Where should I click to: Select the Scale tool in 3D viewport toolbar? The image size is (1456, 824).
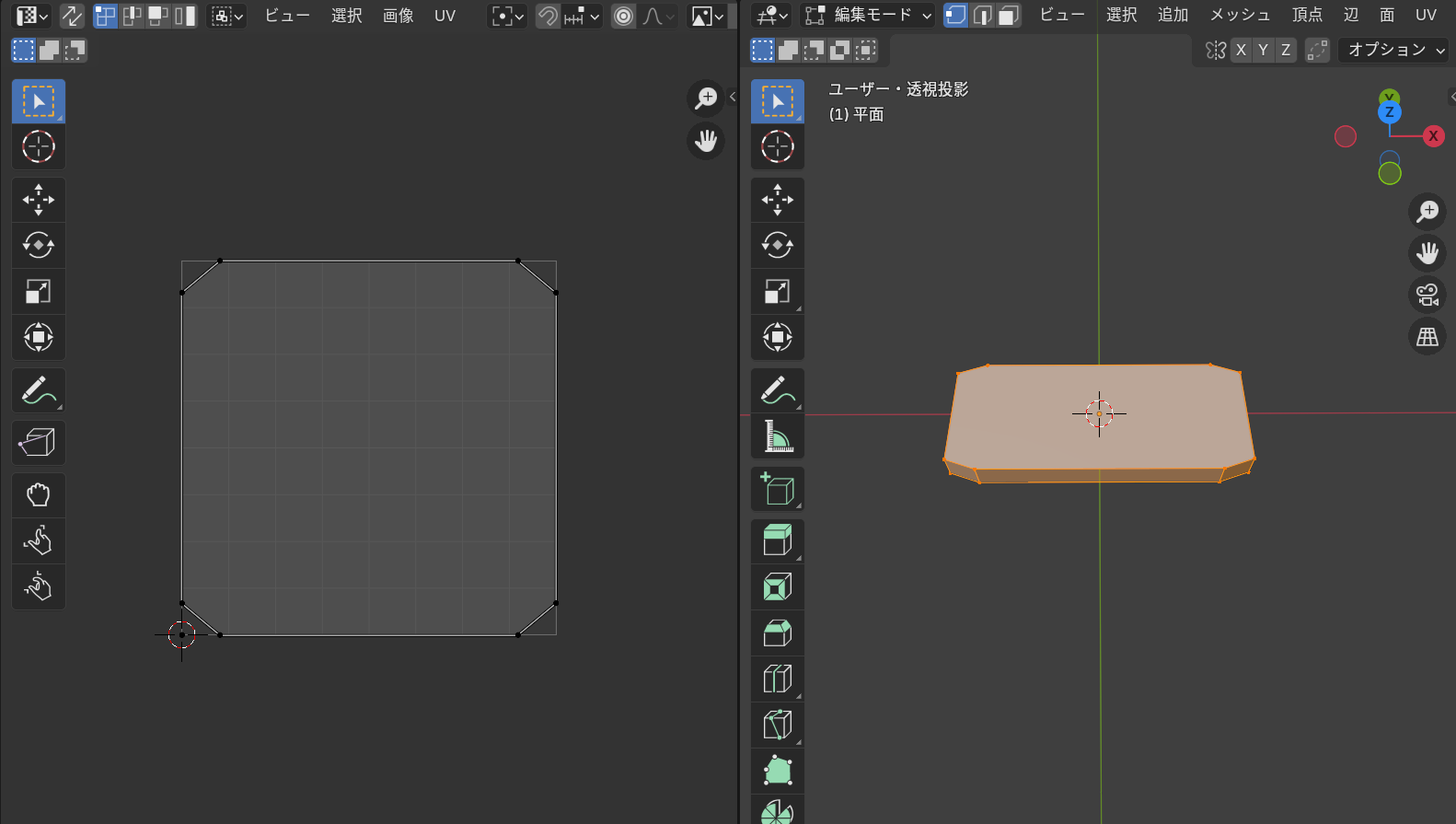pyautogui.click(x=778, y=291)
